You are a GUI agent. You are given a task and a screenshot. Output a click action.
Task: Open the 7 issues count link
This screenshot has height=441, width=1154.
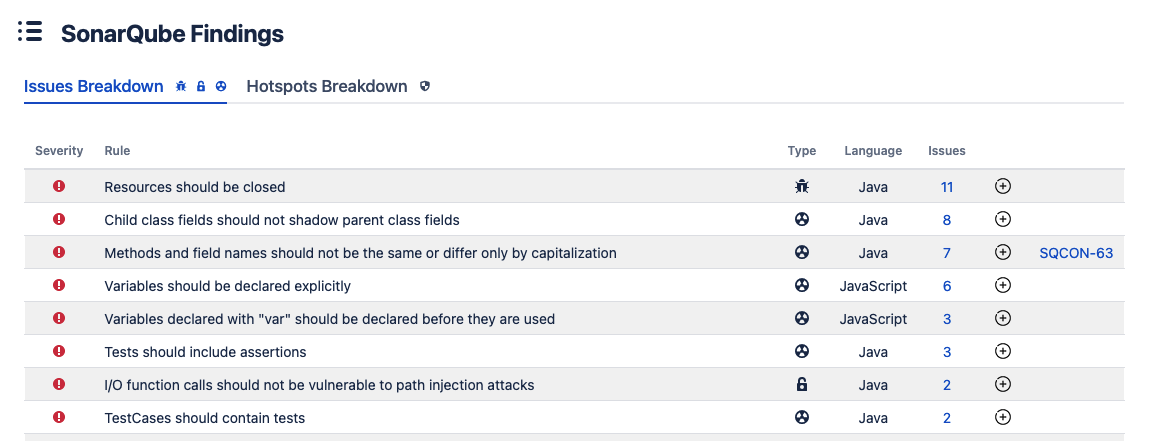(x=946, y=253)
